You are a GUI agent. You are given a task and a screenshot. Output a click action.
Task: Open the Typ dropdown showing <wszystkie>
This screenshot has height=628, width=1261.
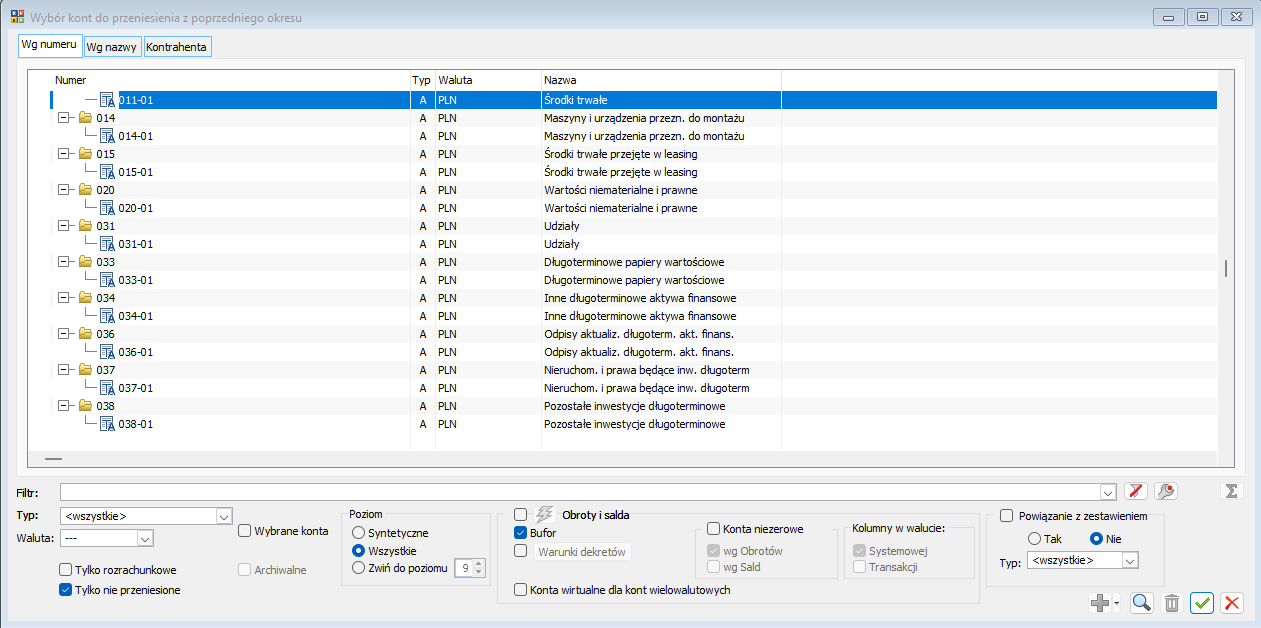click(145, 516)
